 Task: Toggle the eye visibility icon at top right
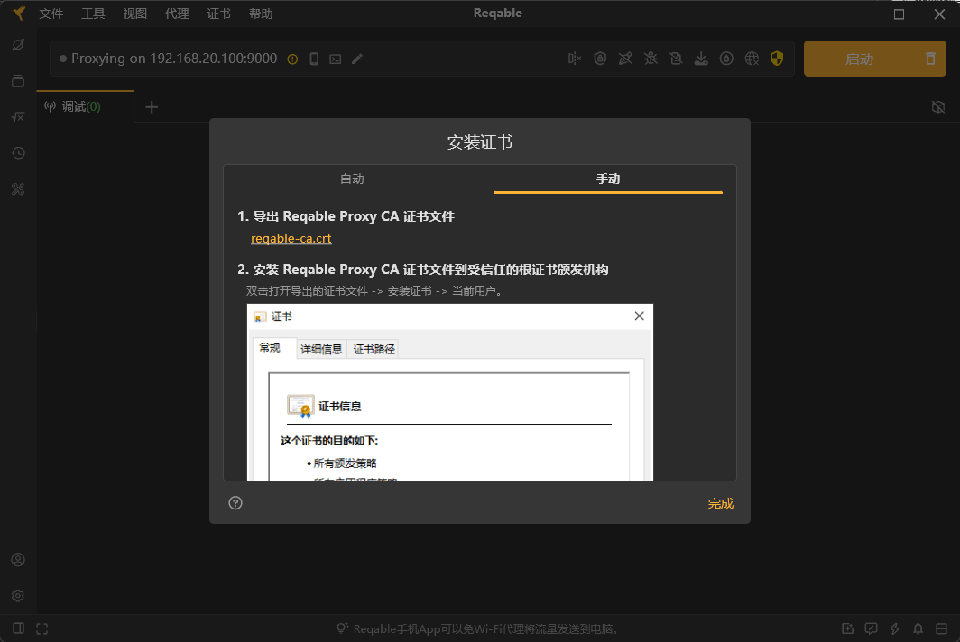(x=938, y=106)
